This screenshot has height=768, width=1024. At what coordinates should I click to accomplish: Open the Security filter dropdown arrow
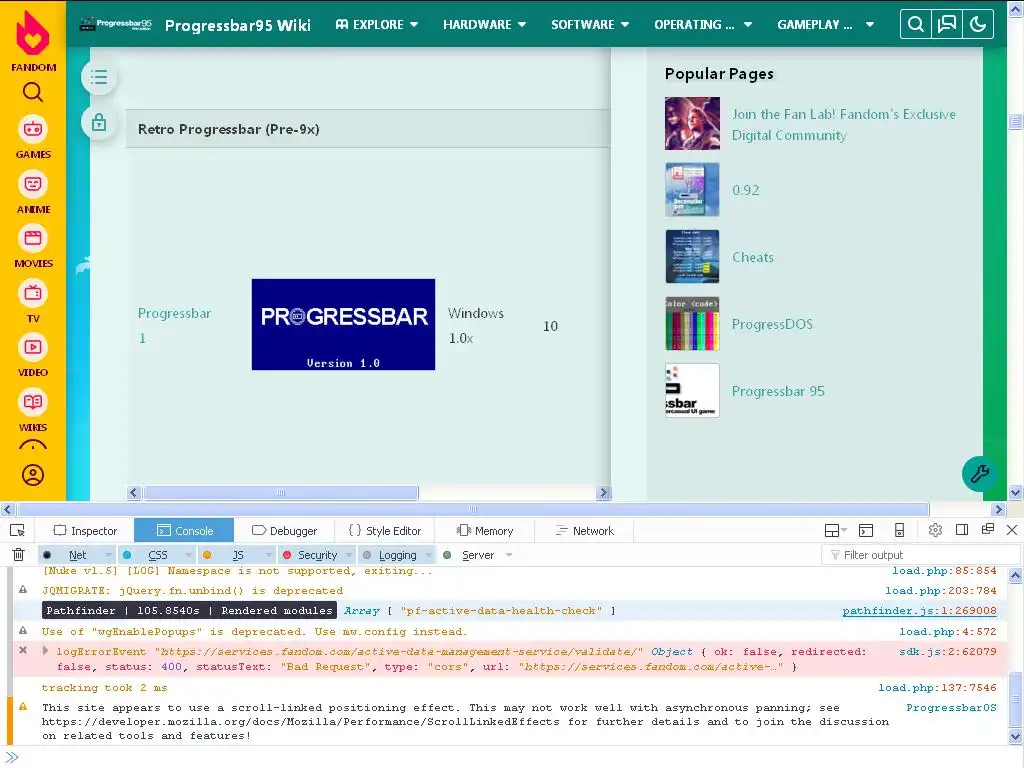[x=349, y=554]
